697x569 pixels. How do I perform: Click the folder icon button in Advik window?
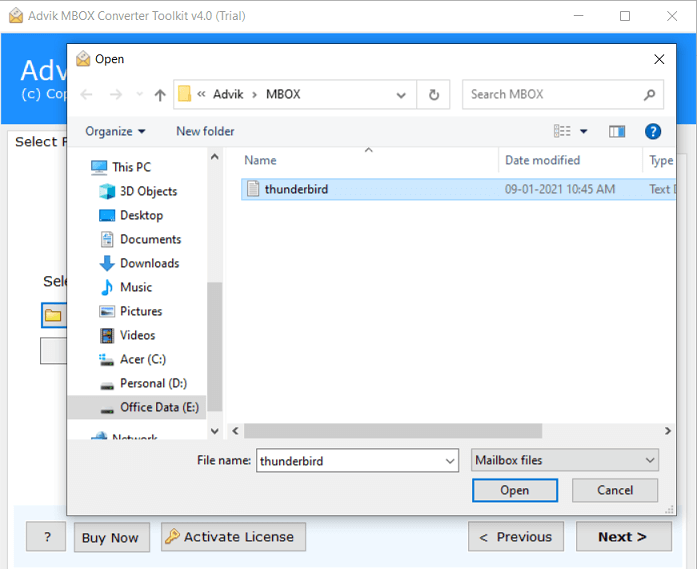click(53, 315)
